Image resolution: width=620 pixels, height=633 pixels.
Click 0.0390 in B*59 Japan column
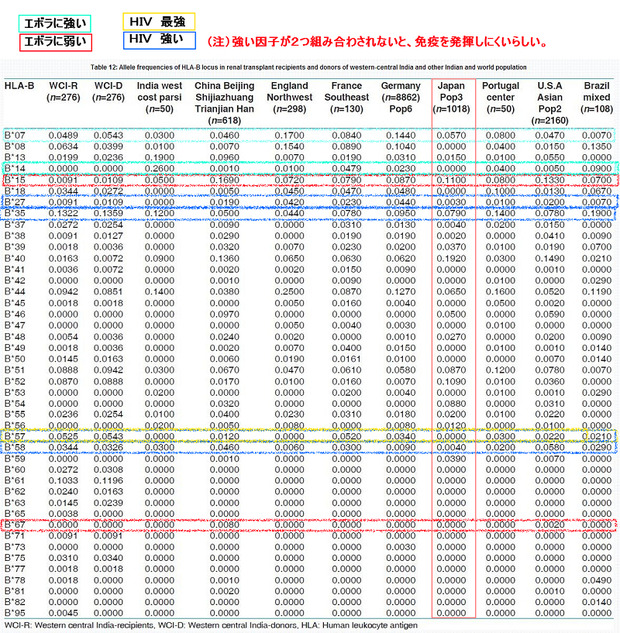tap(451, 459)
